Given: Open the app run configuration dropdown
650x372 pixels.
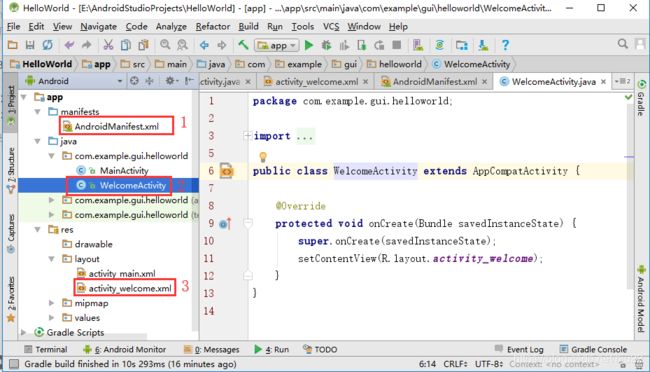Looking at the screenshot, I should tap(276, 45).
